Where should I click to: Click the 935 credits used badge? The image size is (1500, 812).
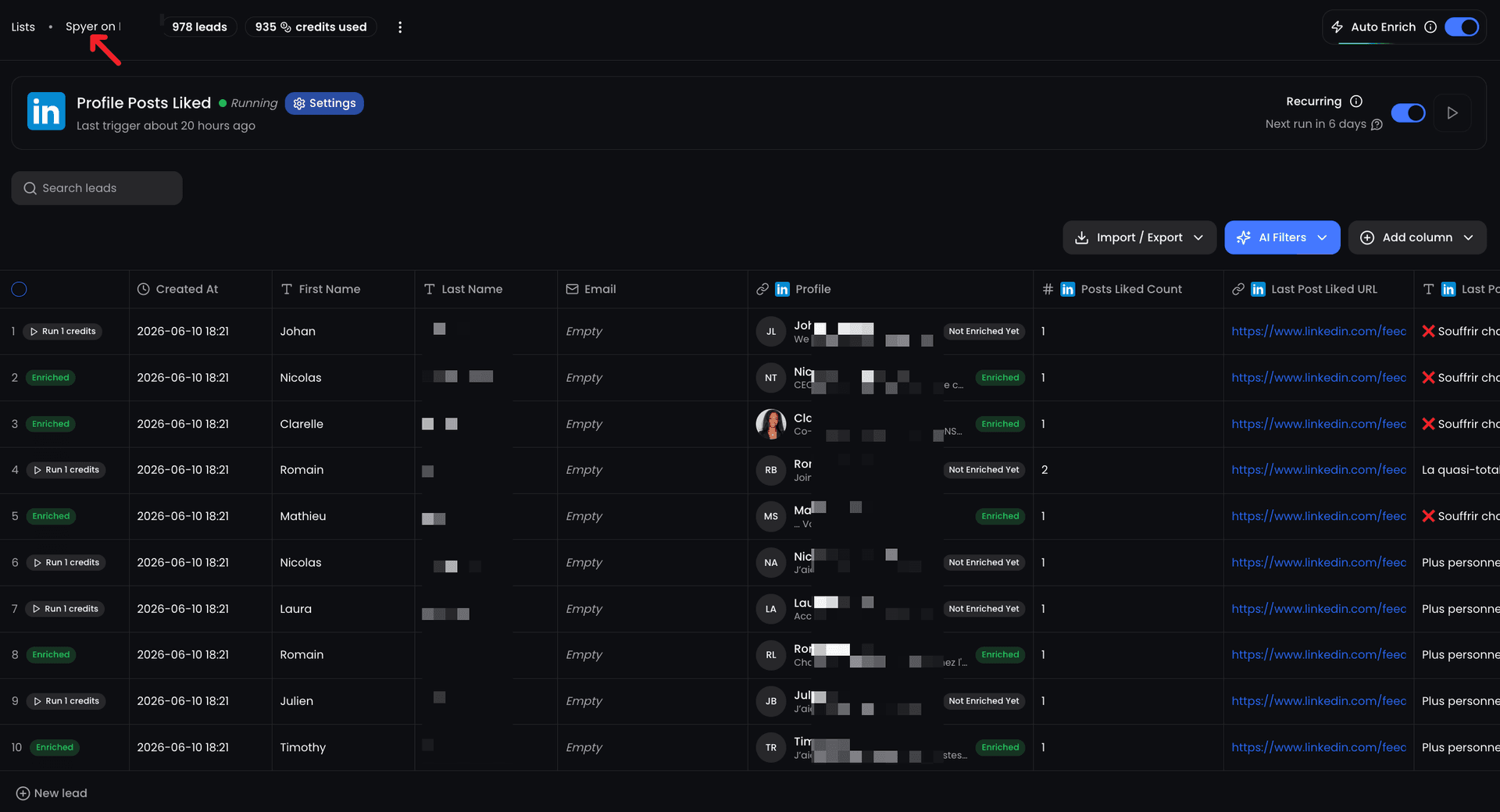click(311, 27)
